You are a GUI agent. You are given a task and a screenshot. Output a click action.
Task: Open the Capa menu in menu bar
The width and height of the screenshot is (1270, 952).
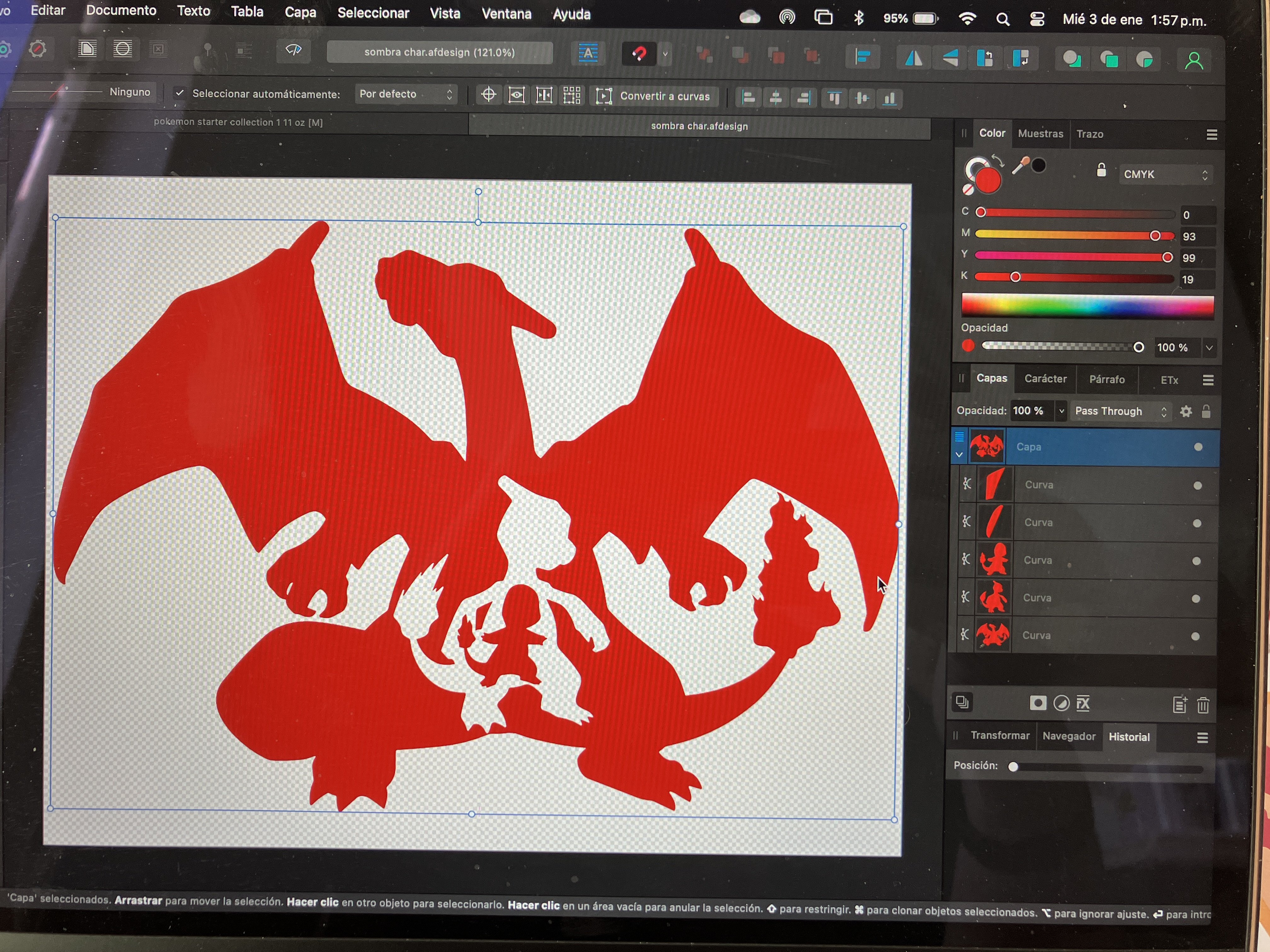(x=300, y=12)
